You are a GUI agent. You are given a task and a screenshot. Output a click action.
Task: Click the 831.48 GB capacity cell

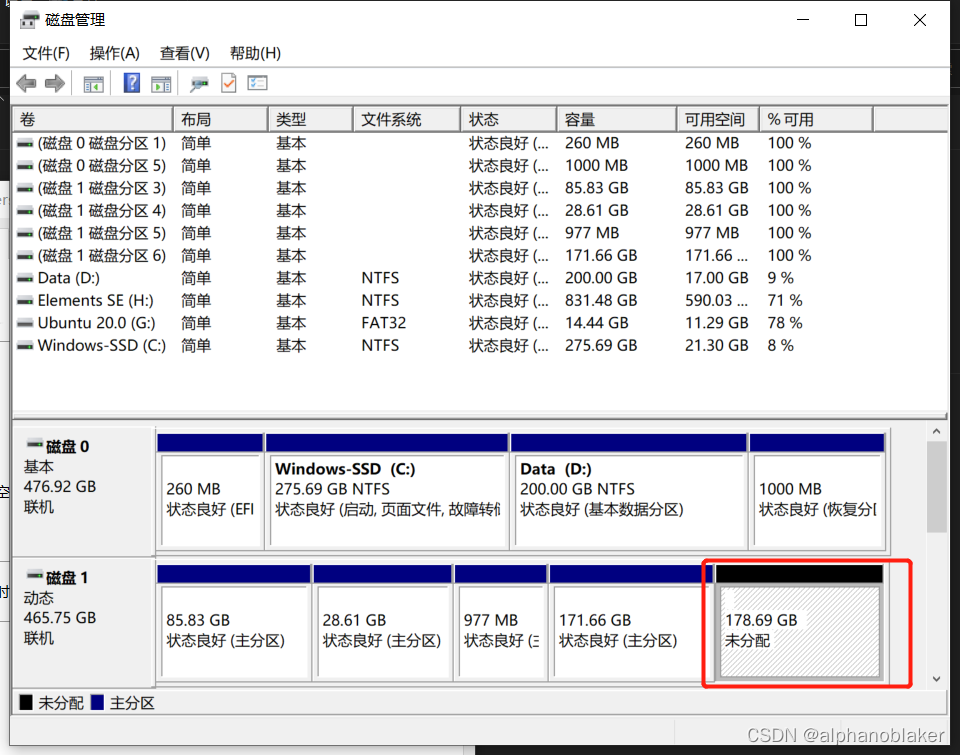pyautogui.click(x=601, y=301)
